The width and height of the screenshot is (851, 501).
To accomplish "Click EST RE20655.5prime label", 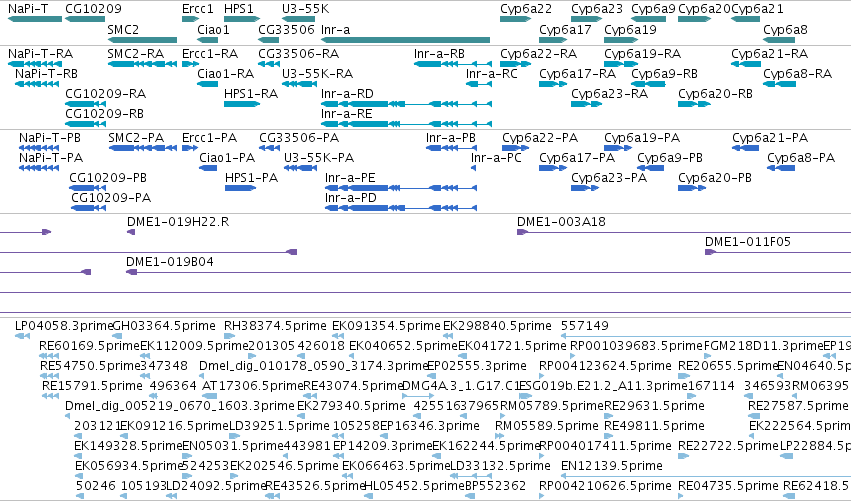I will point(728,365).
